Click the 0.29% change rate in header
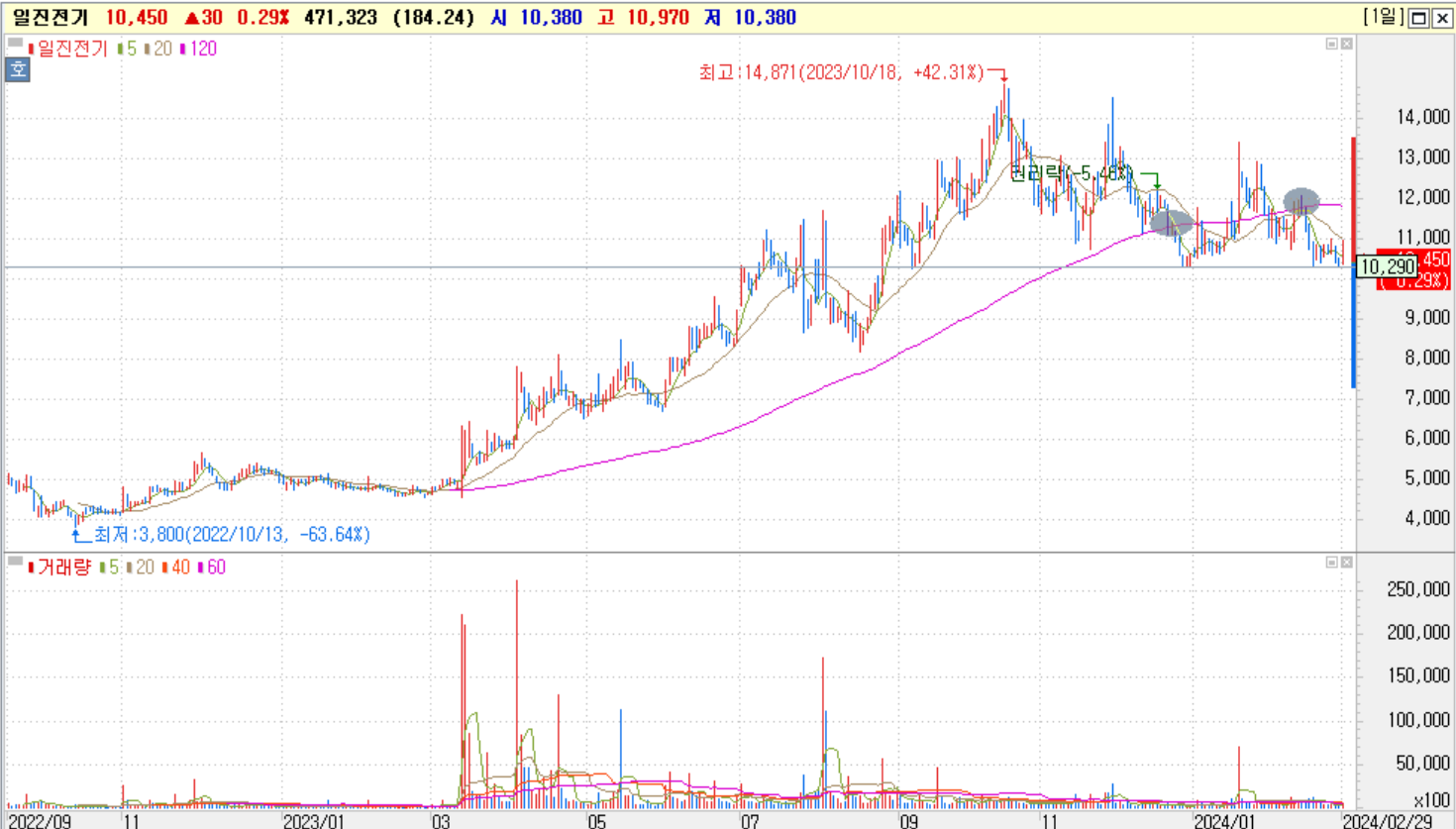This screenshot has width=1456, height=829. point(263,18)
